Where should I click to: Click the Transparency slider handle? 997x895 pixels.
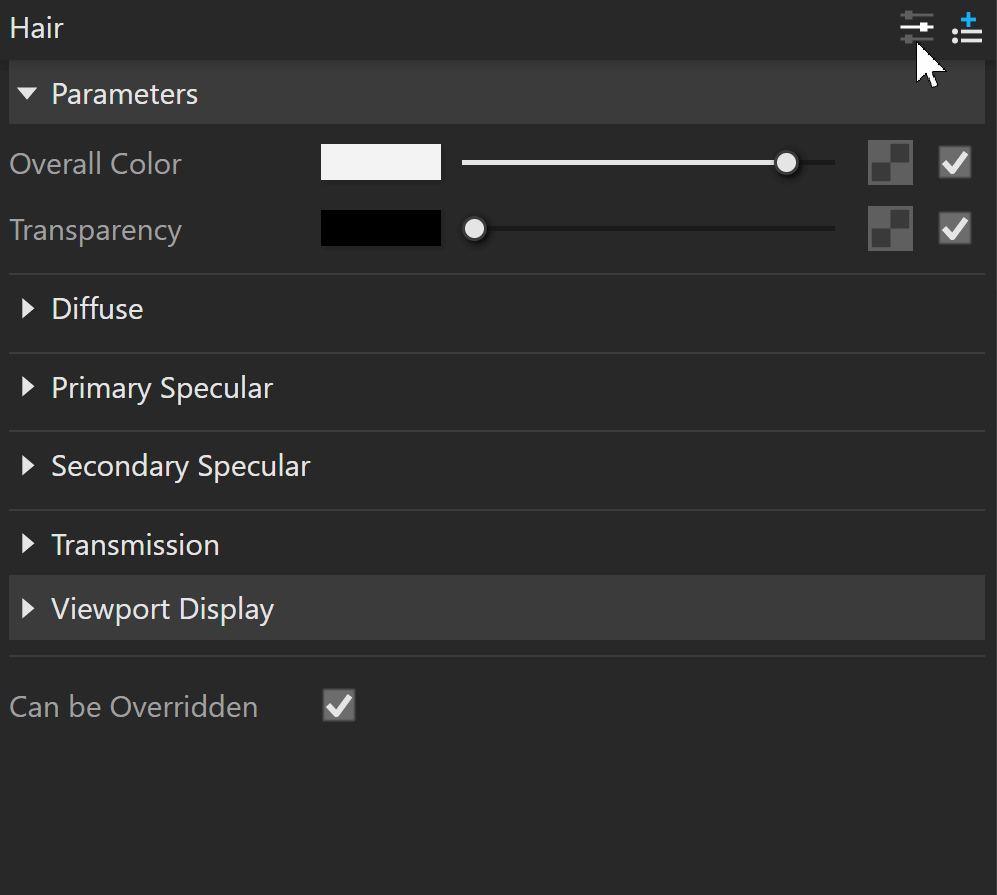(475, 229)
